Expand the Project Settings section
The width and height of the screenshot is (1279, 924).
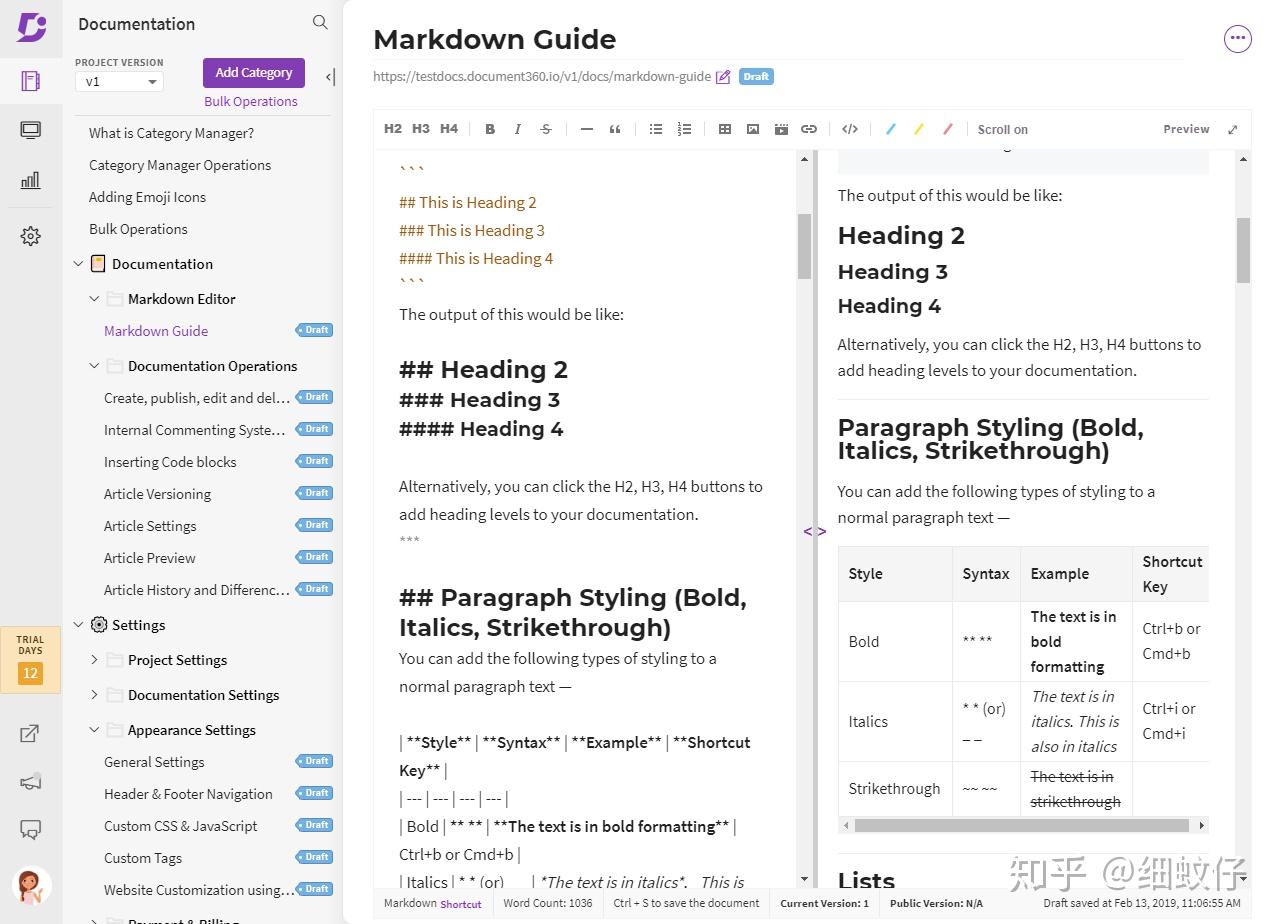[93, 659]
